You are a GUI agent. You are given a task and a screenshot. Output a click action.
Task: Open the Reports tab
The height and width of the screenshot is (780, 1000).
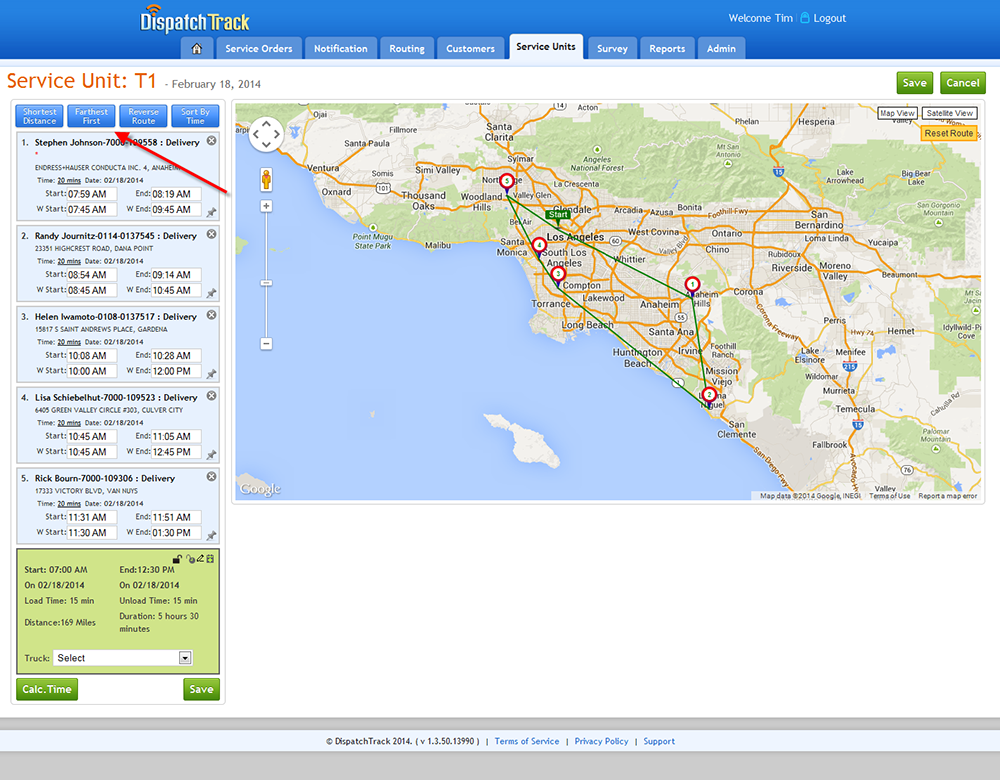click(666, 47)
